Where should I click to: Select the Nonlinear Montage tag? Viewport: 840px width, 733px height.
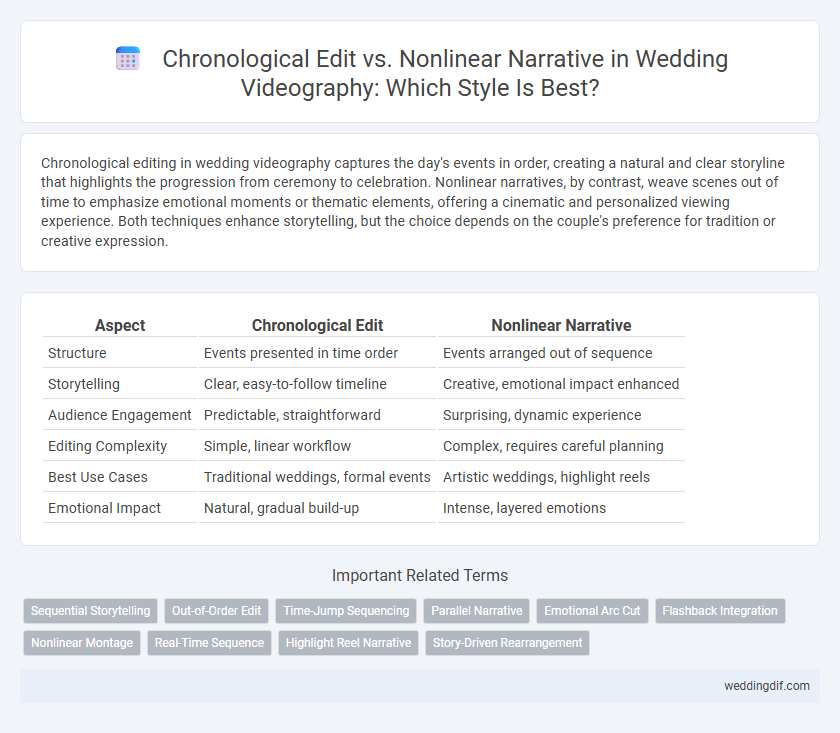pos(82,643)
